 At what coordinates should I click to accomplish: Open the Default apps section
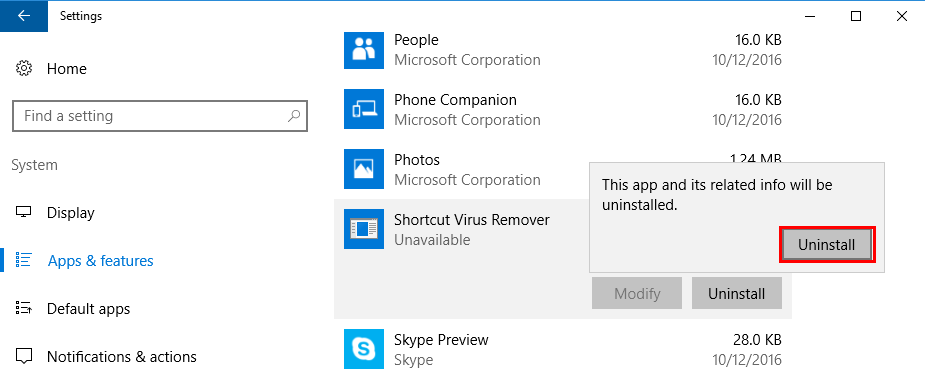[88, 309]
